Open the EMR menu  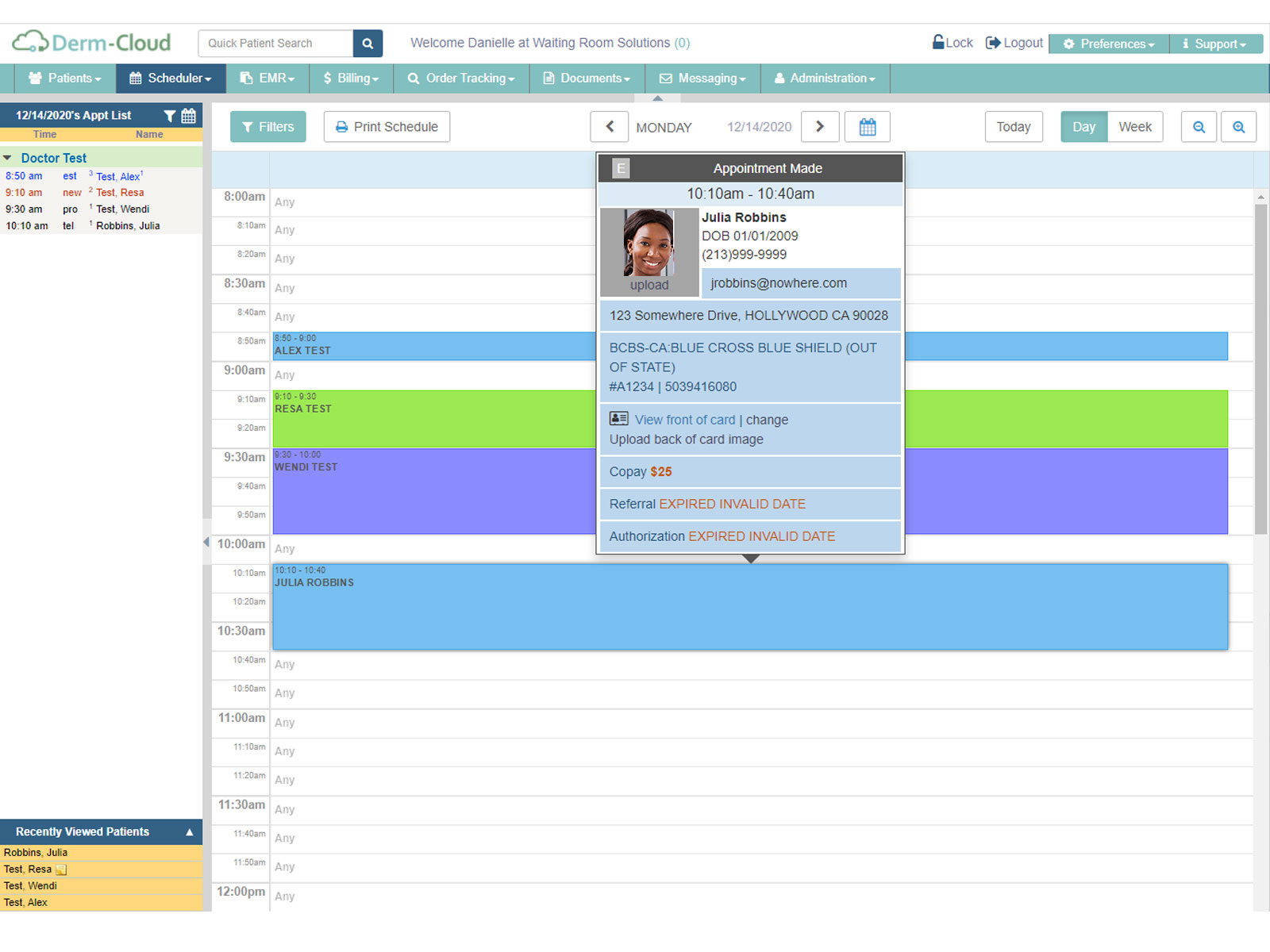tap(267, 79)
